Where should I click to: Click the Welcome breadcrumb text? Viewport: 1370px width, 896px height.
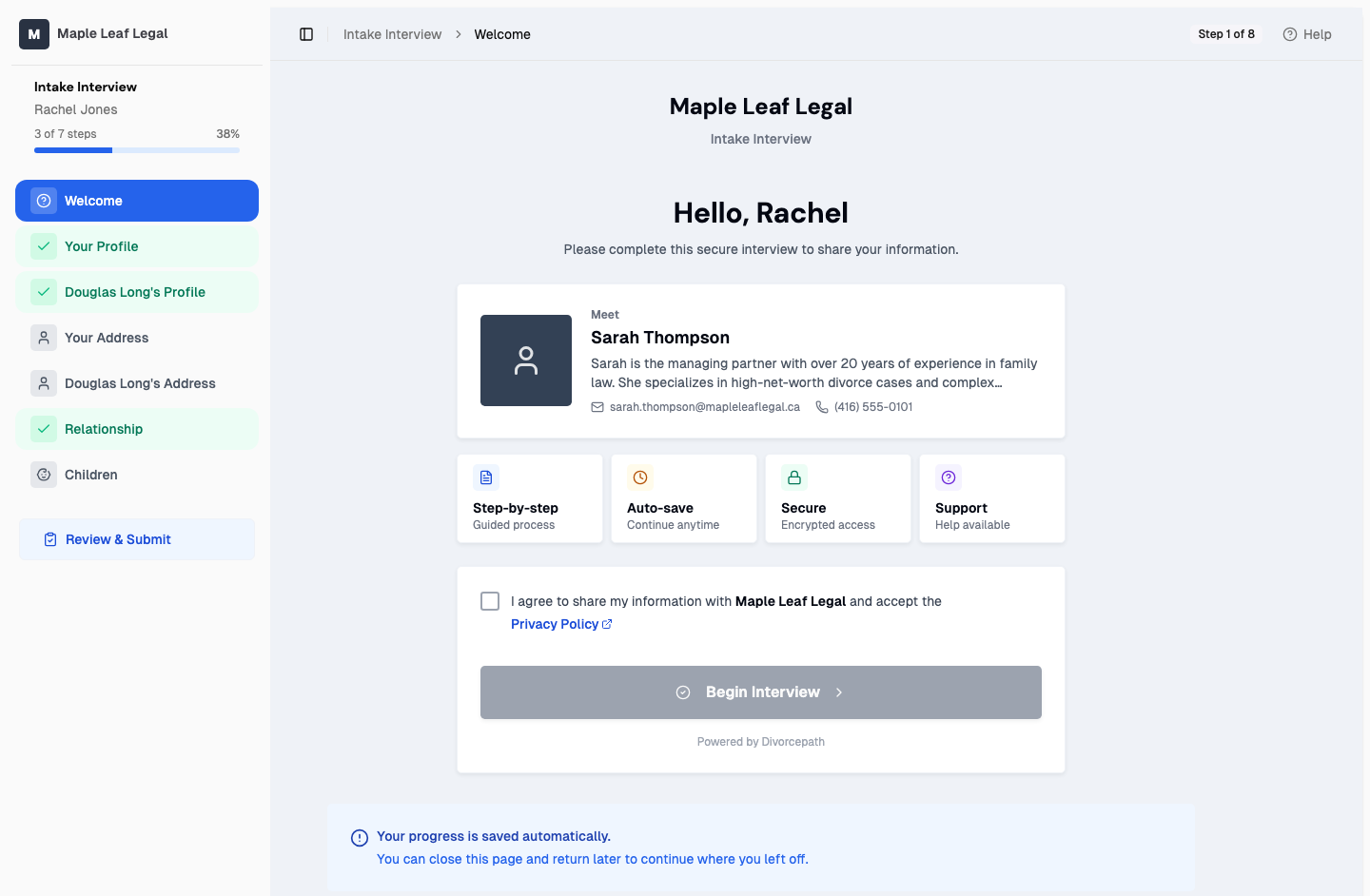click(x=502, y=34)
